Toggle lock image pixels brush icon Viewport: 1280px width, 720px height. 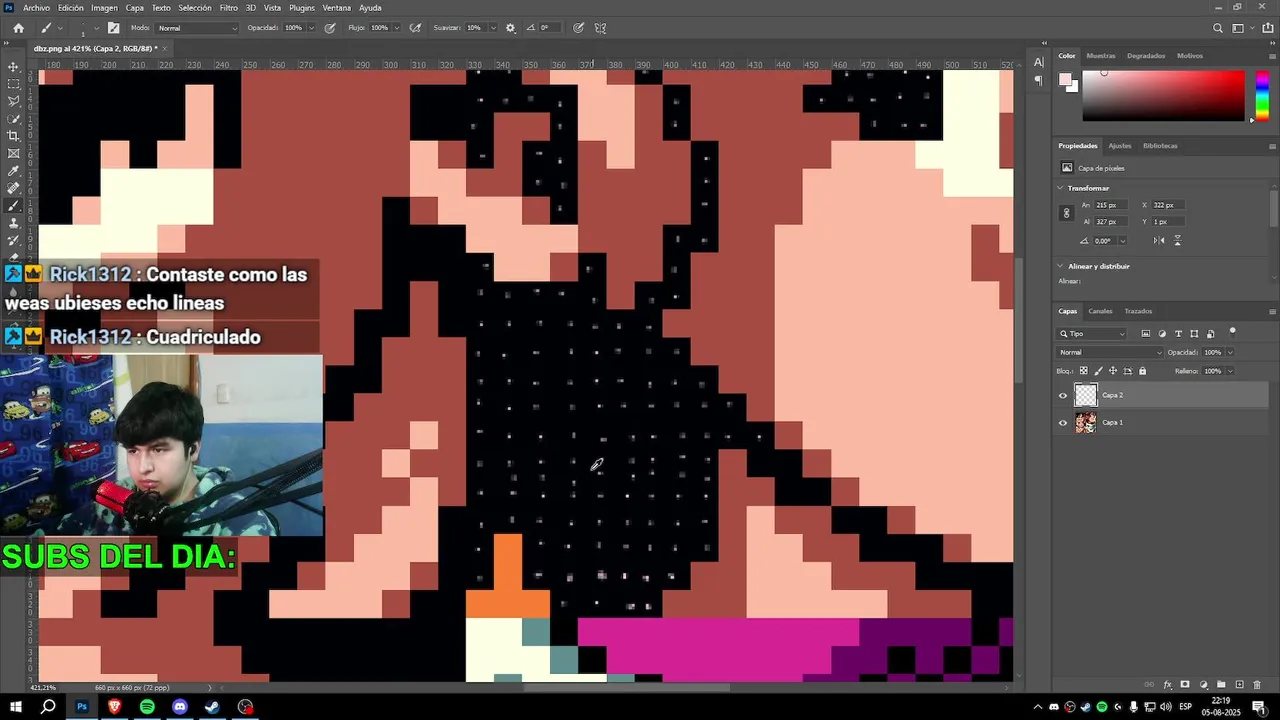point(1098,371)
